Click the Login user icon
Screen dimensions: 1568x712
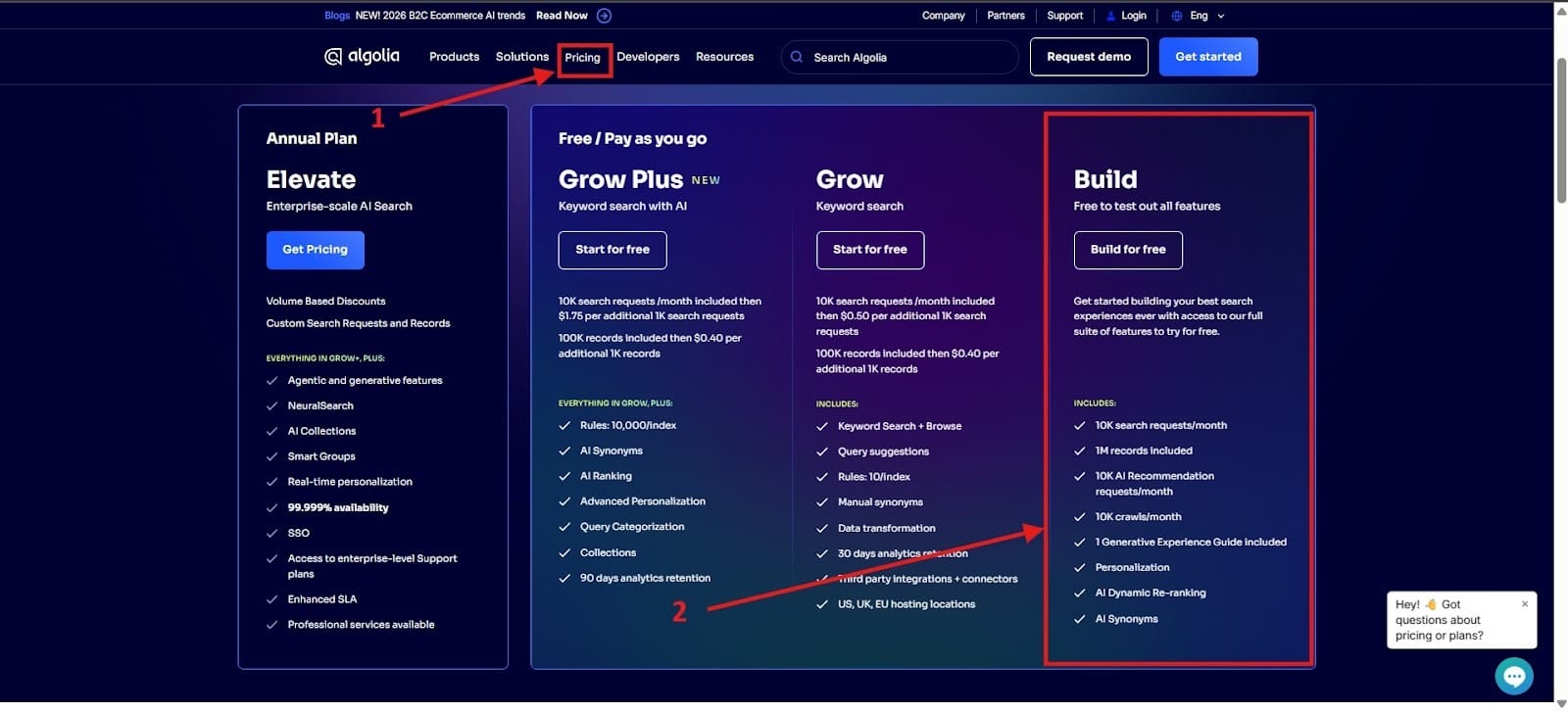1111,16
